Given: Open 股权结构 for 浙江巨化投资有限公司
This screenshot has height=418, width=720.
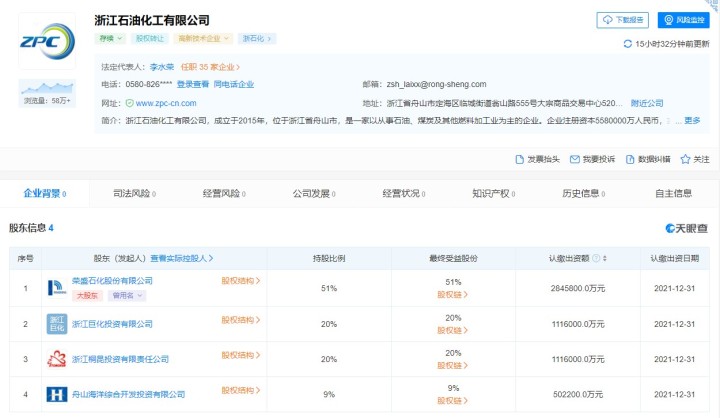Looking at the screenshot, I should (241, 320).
